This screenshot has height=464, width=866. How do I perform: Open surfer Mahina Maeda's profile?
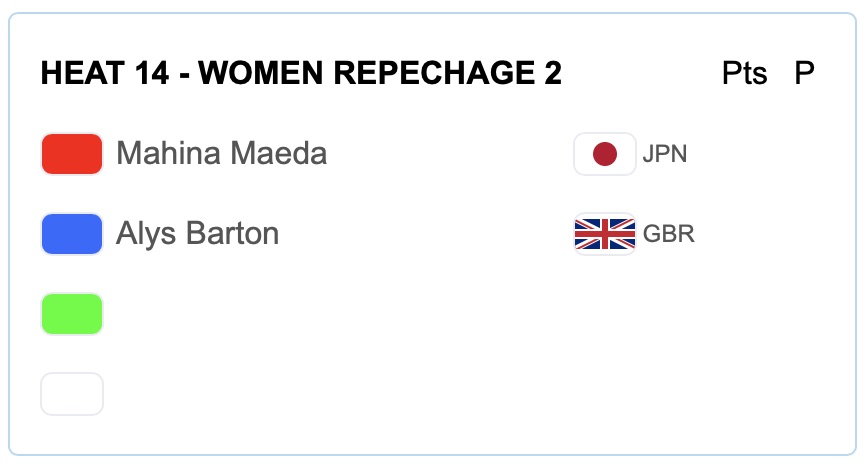[221, 154]
